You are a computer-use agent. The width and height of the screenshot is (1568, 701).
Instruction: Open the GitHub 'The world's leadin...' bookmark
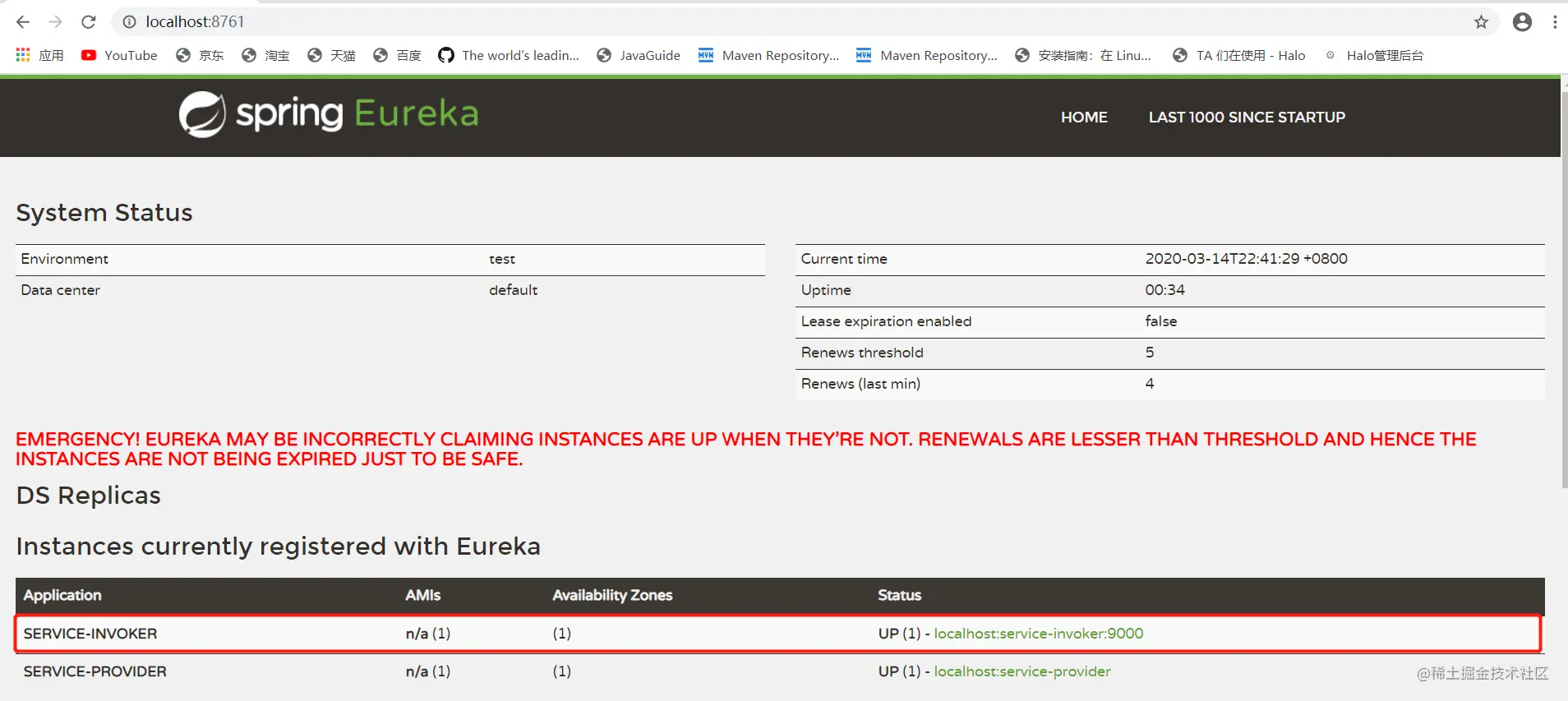tap(509, 55)
